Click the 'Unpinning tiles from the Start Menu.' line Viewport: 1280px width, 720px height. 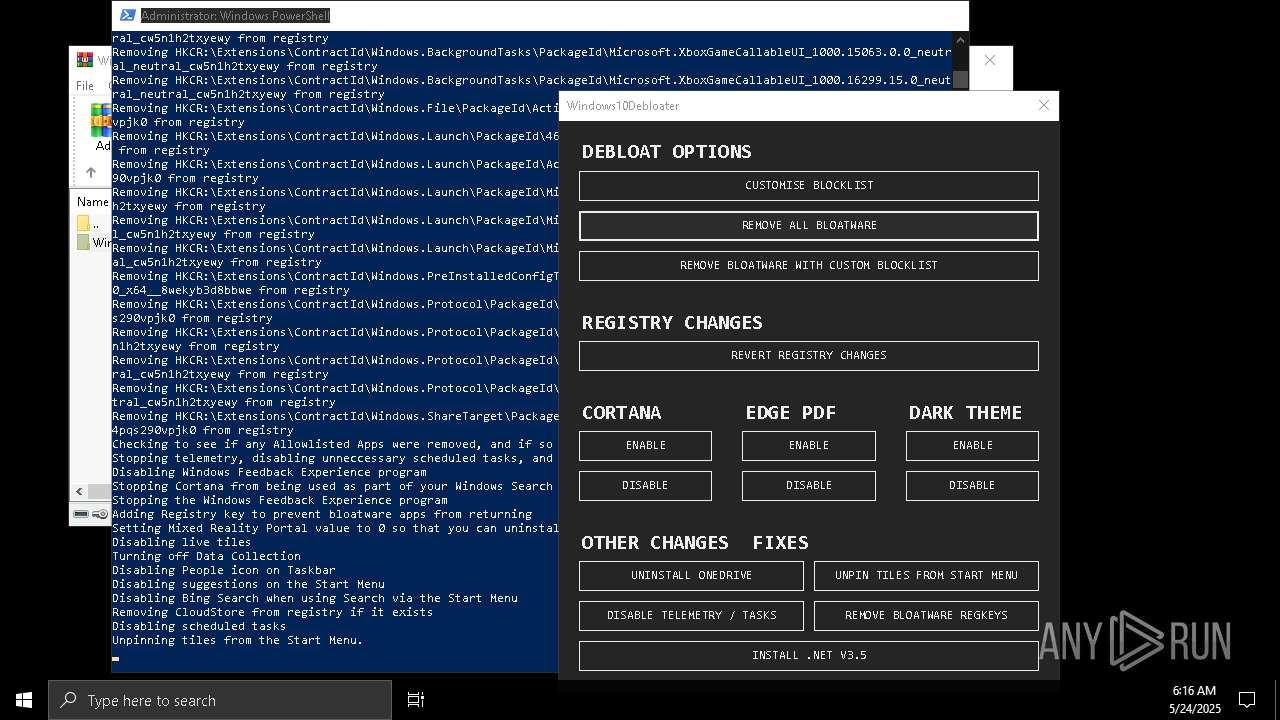click(x=237, y=640)
